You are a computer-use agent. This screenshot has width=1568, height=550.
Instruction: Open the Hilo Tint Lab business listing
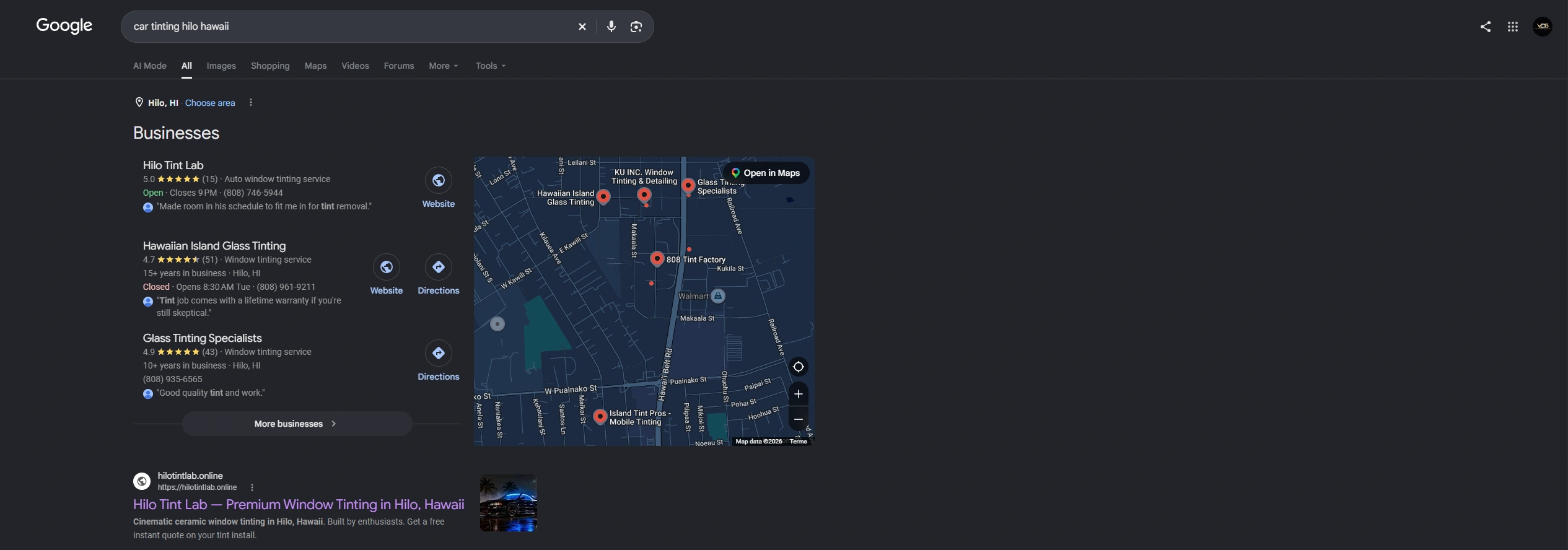tap(173, 165)
